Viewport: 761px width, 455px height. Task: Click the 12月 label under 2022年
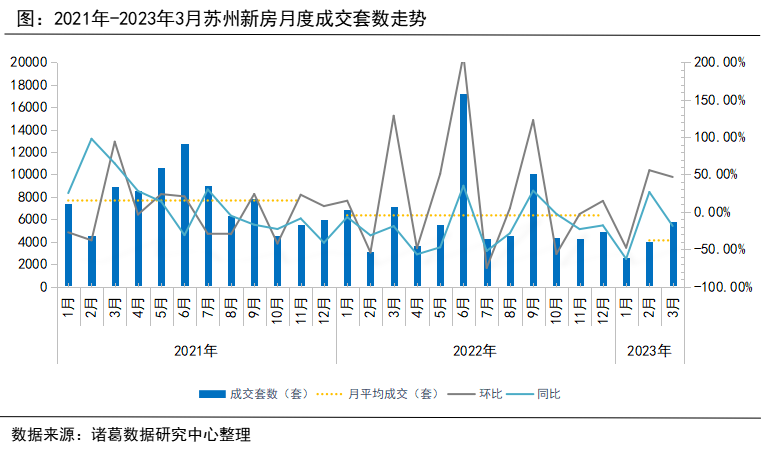tap(603, 310)
